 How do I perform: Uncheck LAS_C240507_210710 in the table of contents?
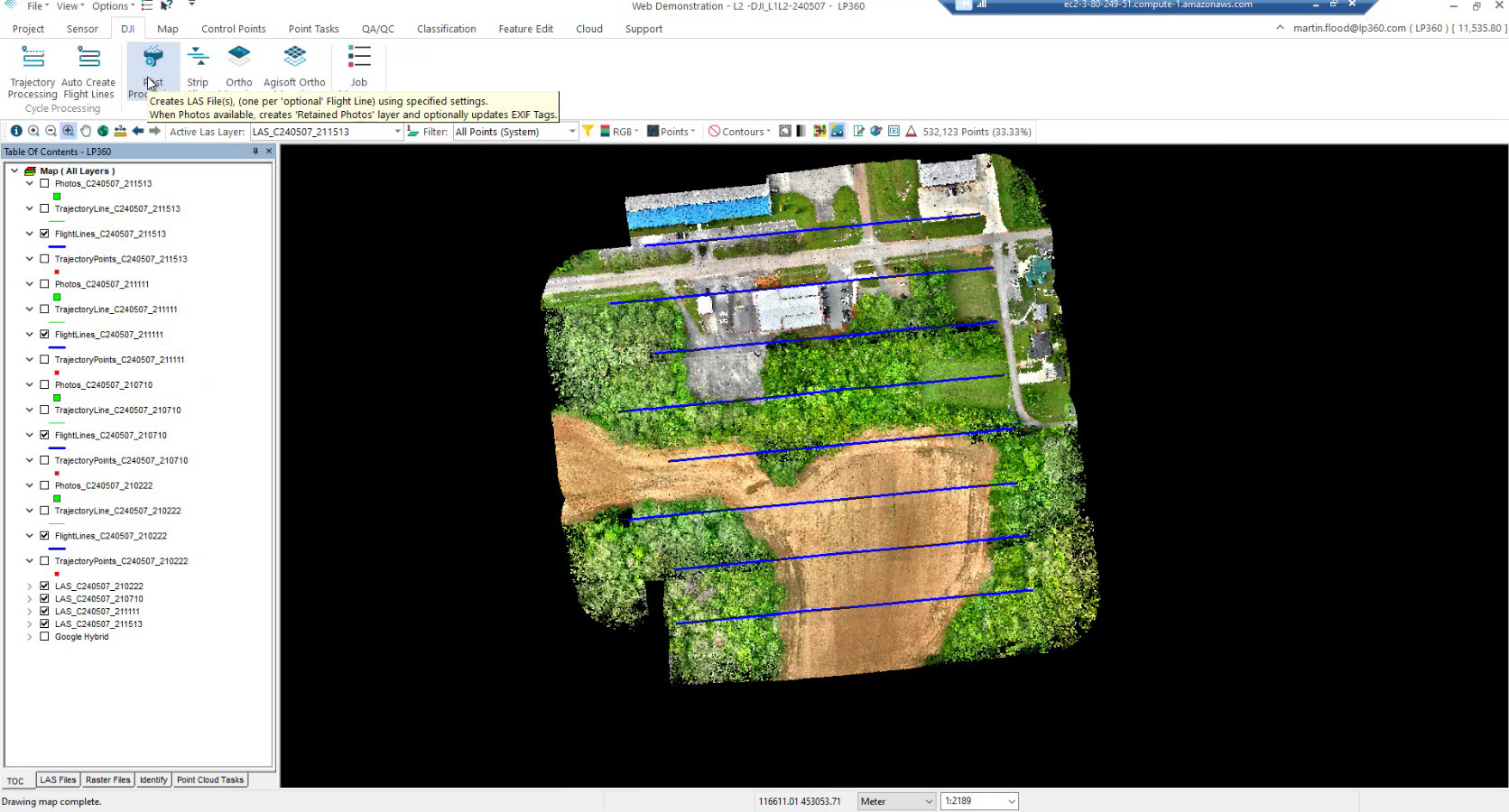(44, 598)
